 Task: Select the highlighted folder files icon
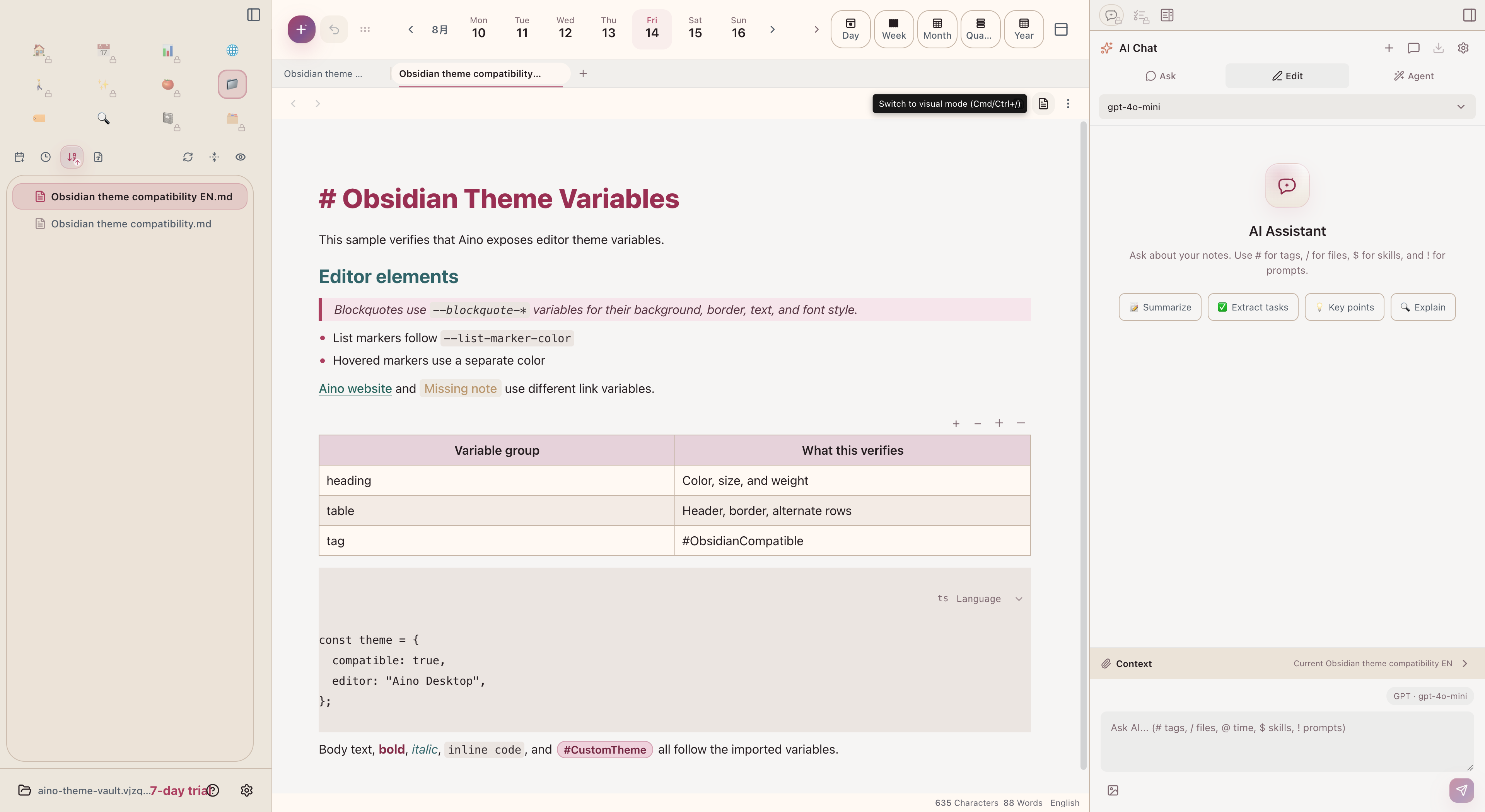[x=232, y=84]
